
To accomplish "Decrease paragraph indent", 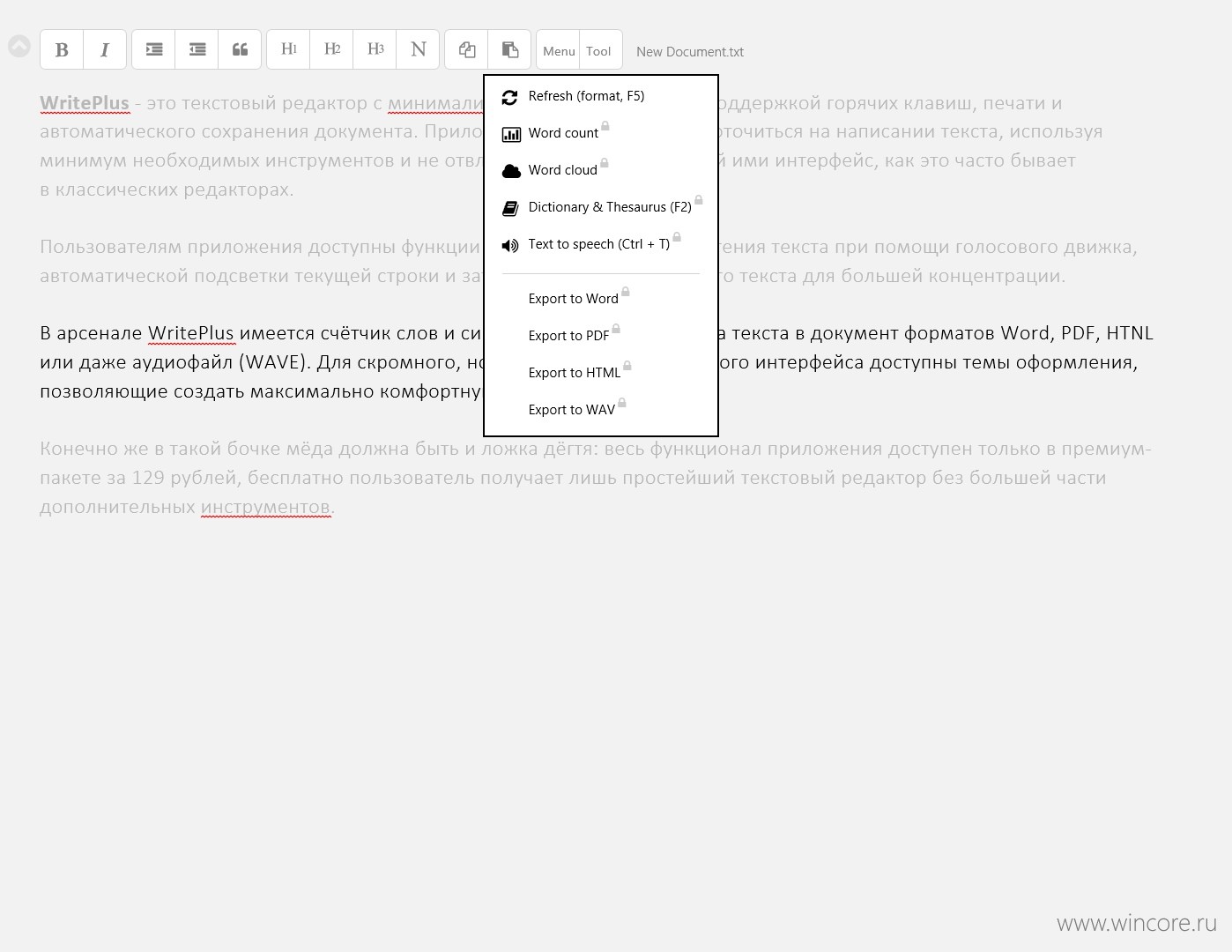I will pyautogui.click(x=197, y=49).
